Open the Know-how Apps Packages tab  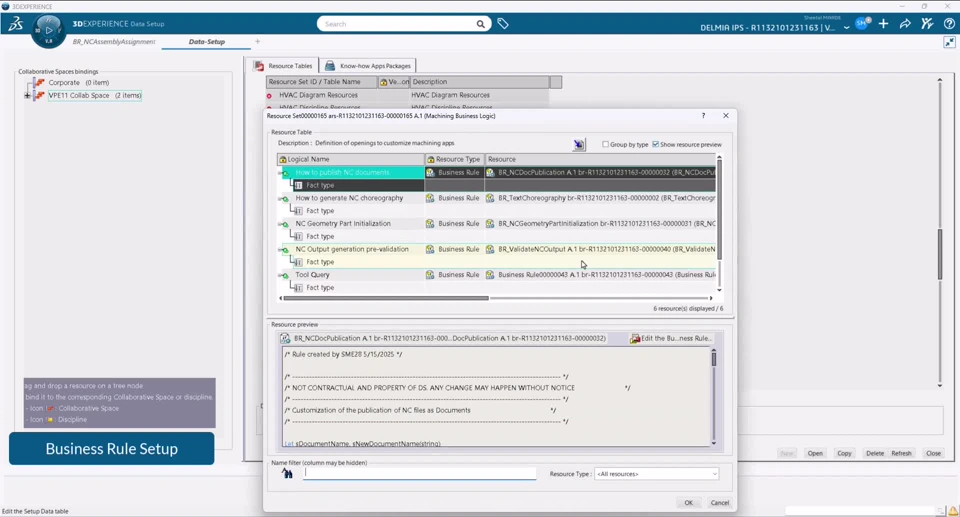click(x=368, y=66)
